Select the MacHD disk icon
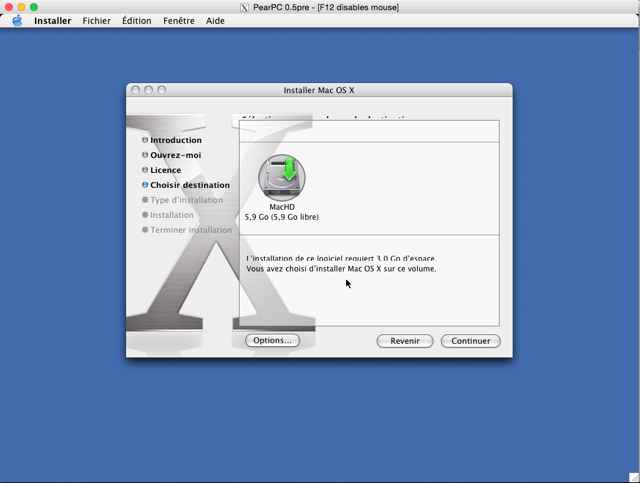 click(282, 178)
